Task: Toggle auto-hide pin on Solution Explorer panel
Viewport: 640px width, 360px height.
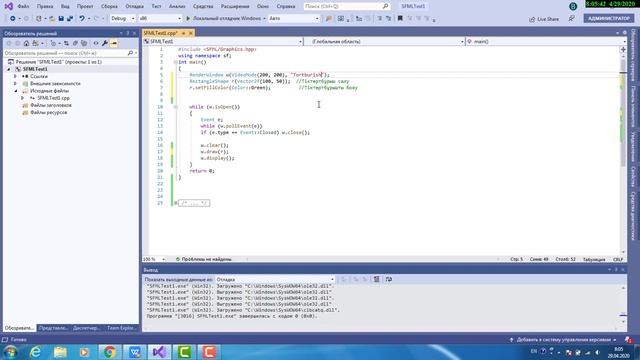Action: (x=127, y=33)
